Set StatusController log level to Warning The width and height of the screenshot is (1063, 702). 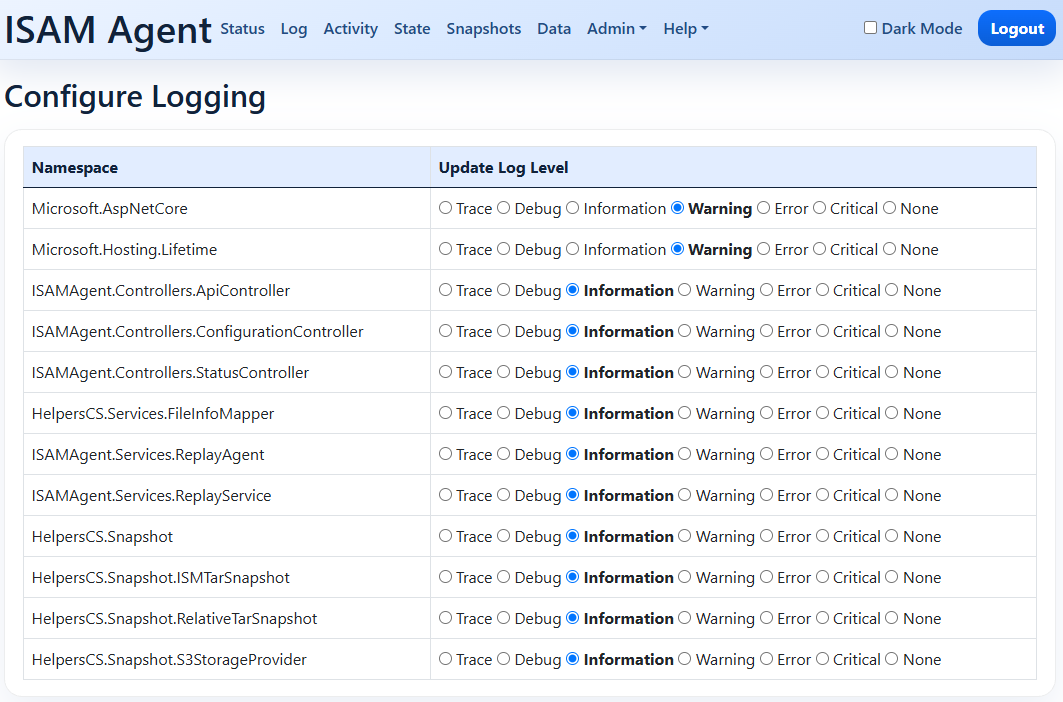click(685, 372)
